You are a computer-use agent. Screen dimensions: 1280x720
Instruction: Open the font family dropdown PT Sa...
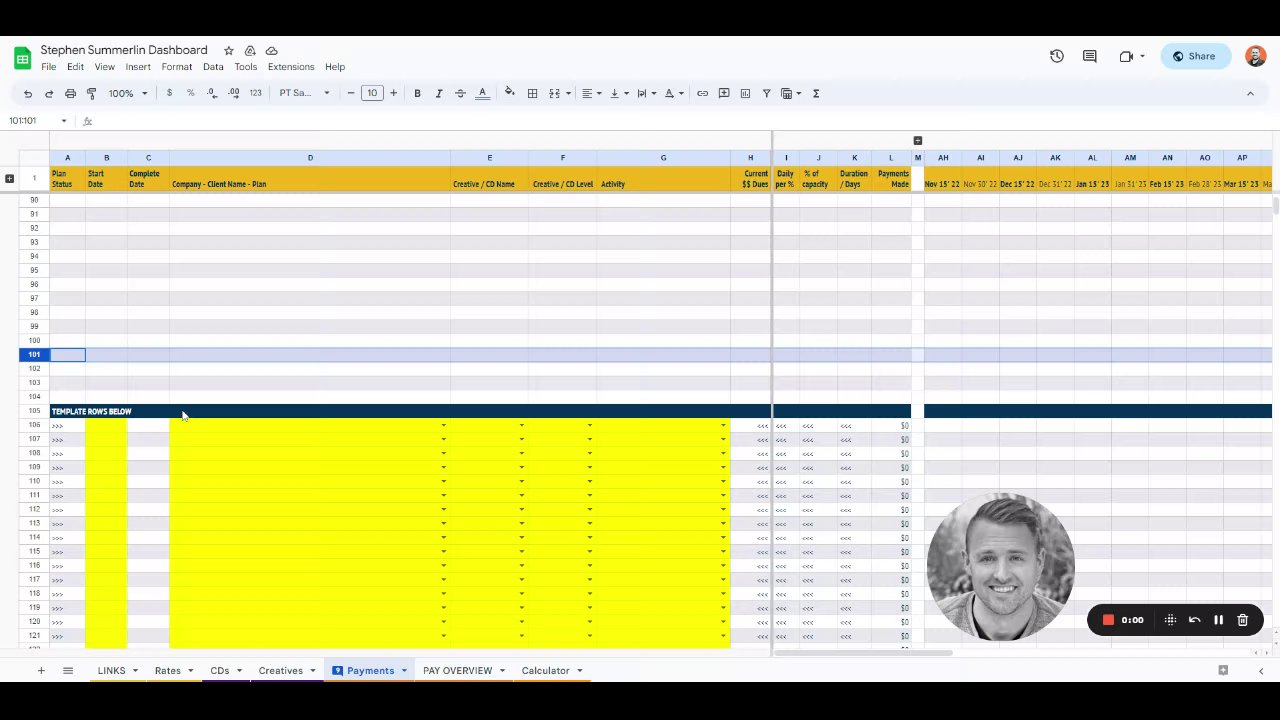304,93
